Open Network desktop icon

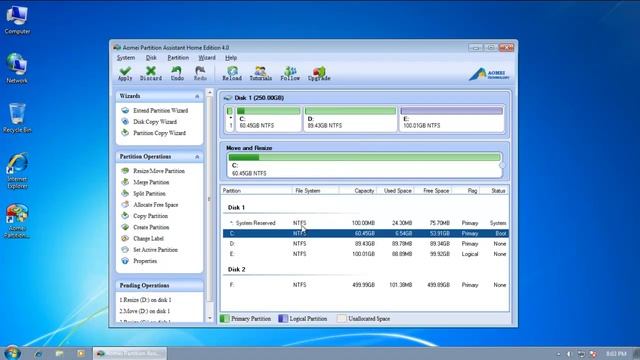click(17, 68)
